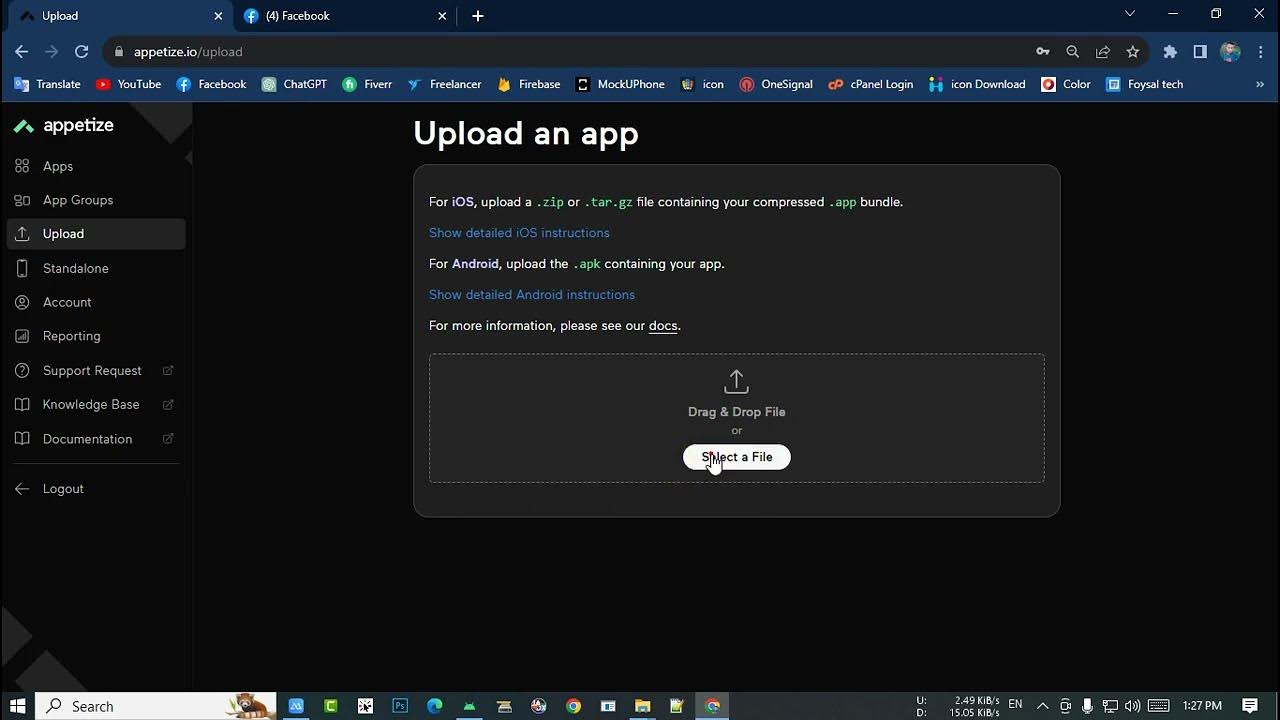This screenshot has height=720, width=1280.
Task: Open the Foysal tech bookmark
Action: 1144,85
